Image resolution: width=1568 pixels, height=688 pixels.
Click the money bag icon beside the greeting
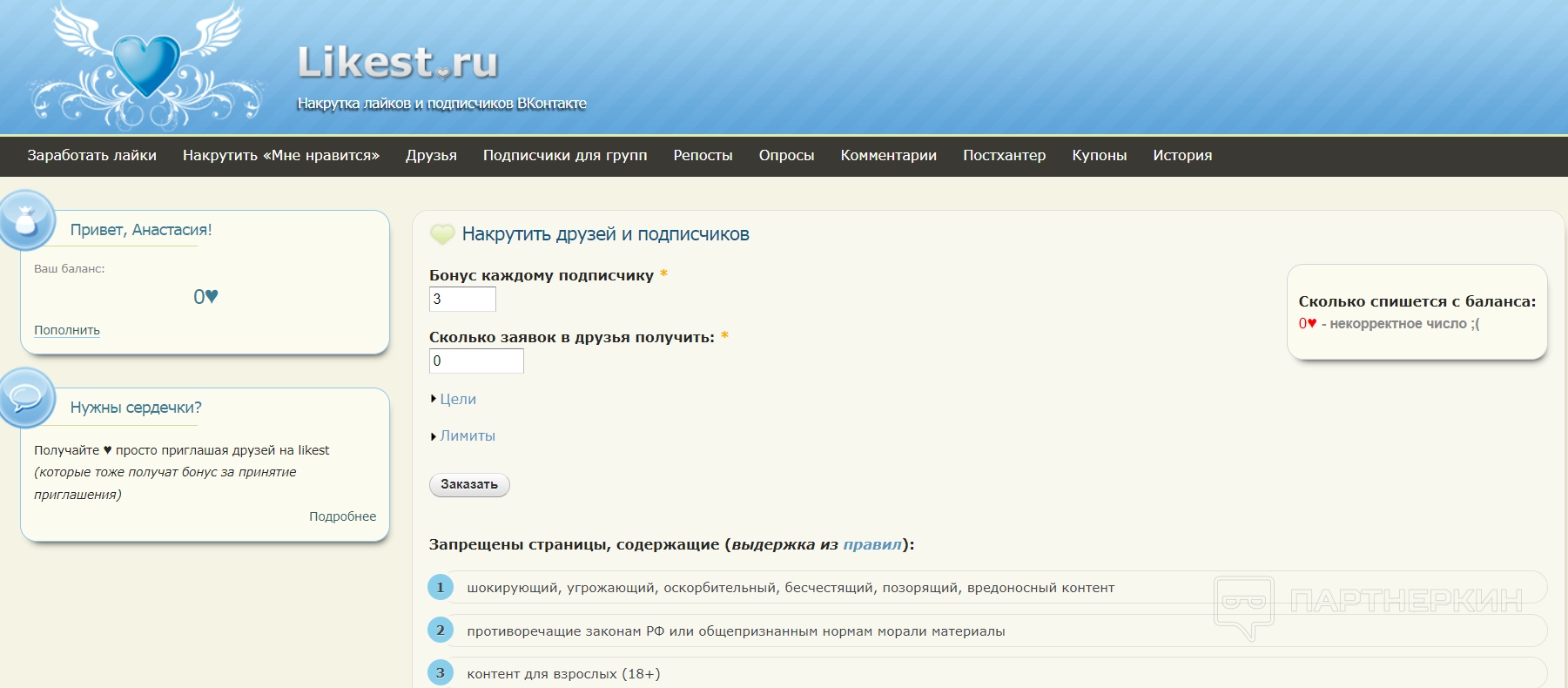(26, 220)
